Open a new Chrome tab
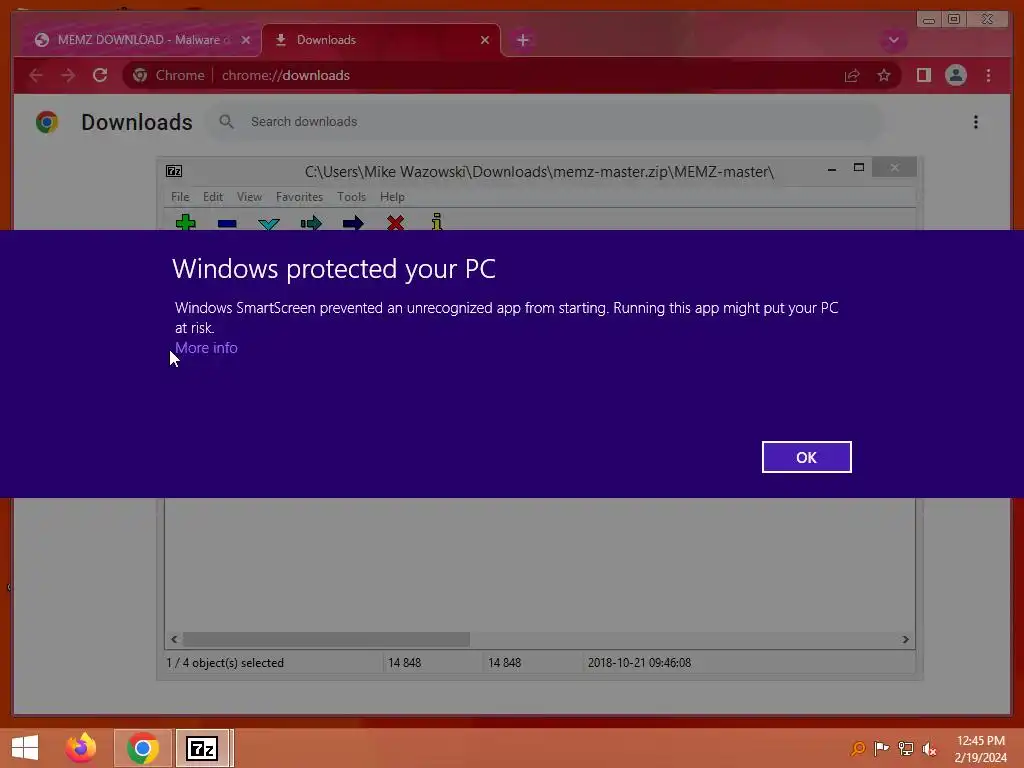The width and height of the screenshot is (1024, 768). click(x=522, y=40)
